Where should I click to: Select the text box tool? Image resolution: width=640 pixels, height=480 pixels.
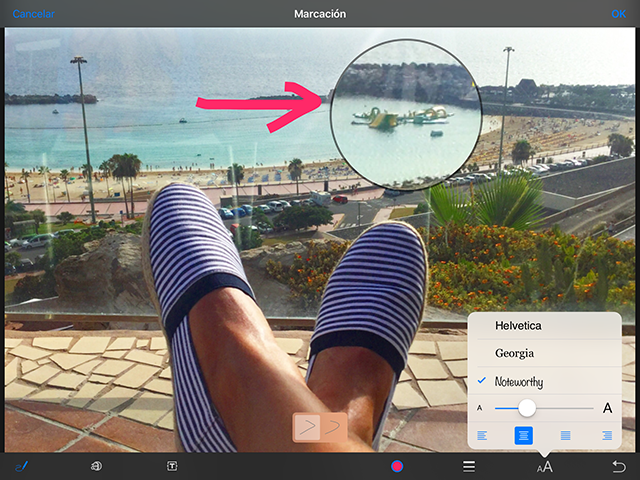(x=172, y=466)
